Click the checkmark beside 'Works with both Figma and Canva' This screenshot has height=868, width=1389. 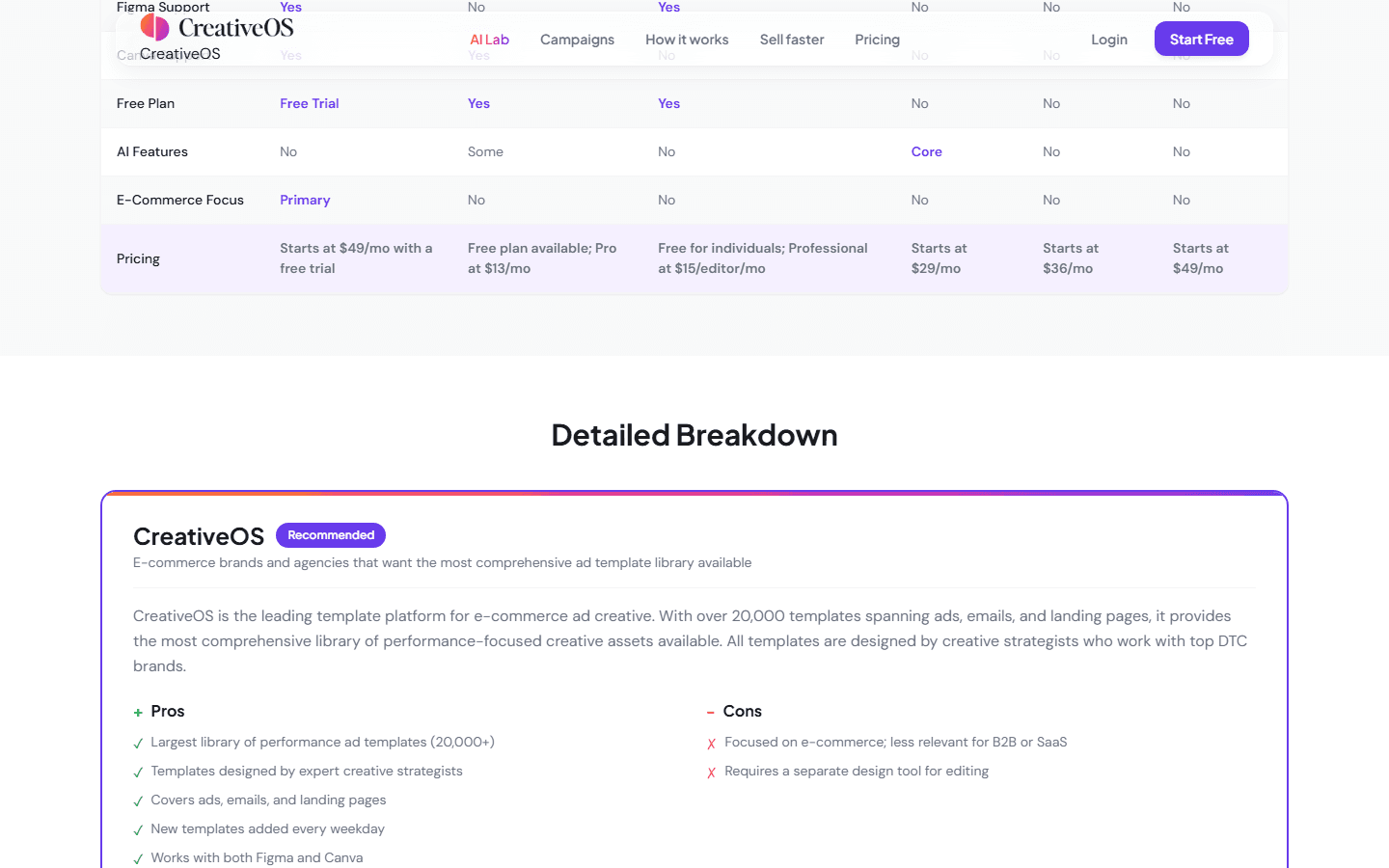point(138,859)
